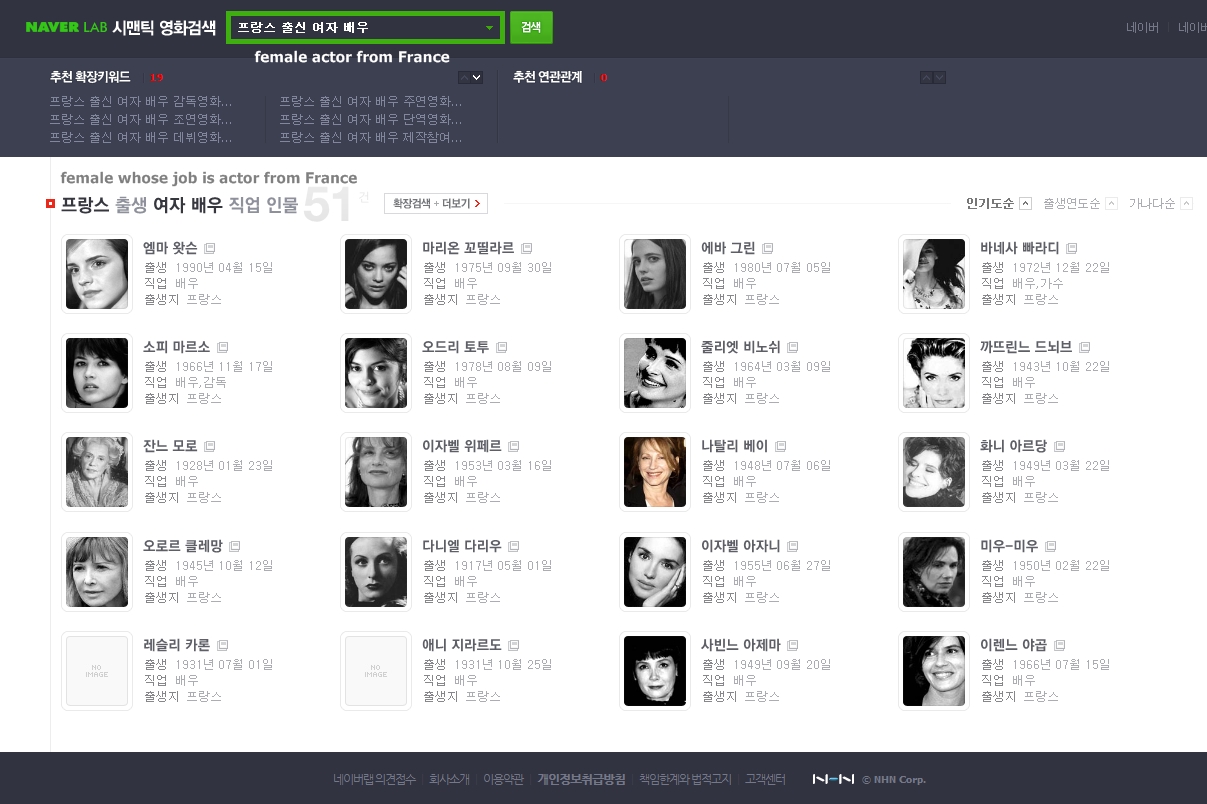Expand the 추천 확장키워드 list with down arrow
The height and width of the screenshot is (804, 1207).
477,77
